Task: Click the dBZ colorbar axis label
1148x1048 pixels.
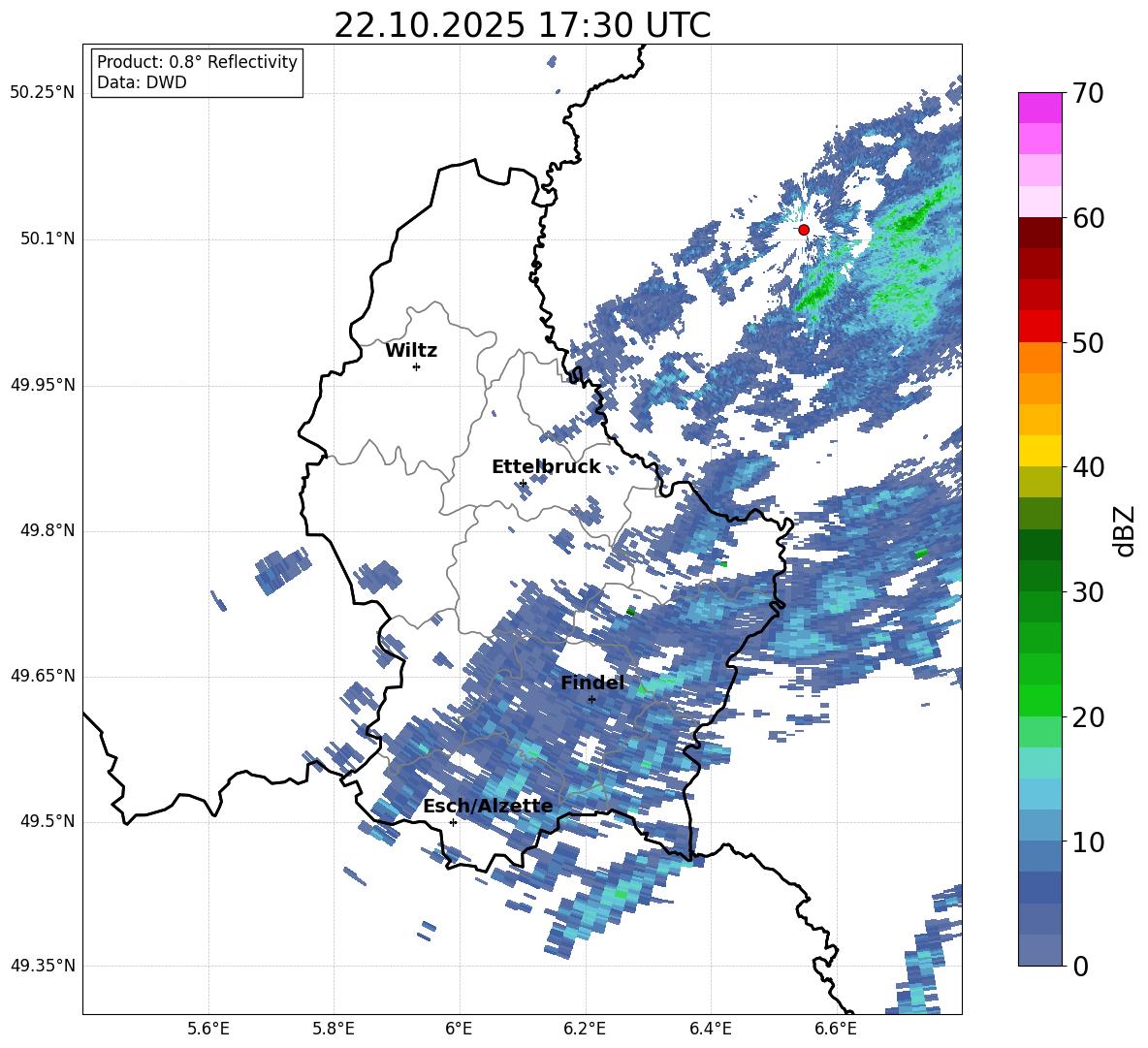Action: (1125, 530)
